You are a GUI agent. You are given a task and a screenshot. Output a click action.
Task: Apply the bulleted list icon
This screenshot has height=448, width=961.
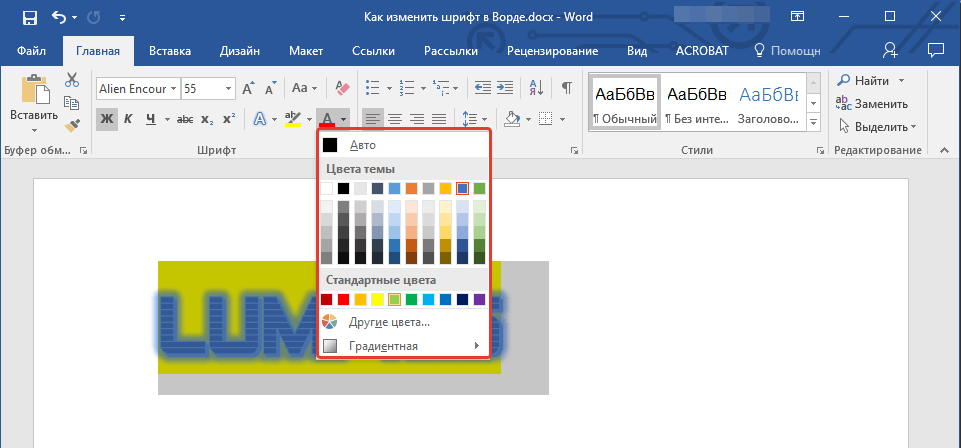pos(372,88)
